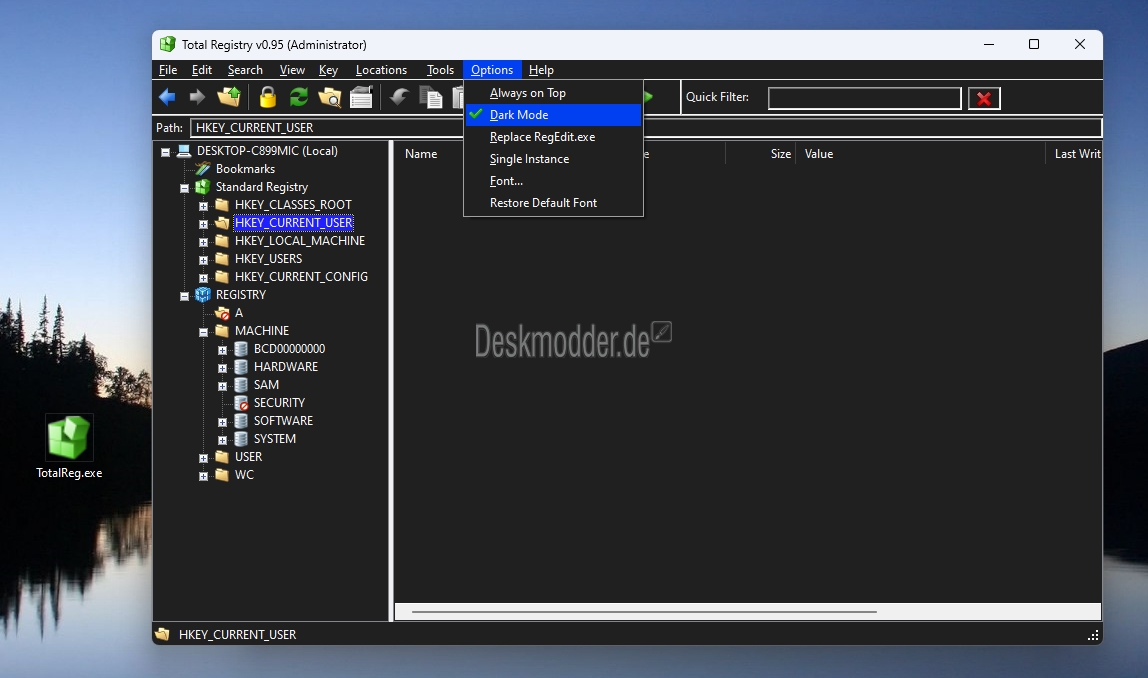The width and height of the screenshot is (1148, 678).
Task: Clear quick filter with red X
Action: (984, 98)
